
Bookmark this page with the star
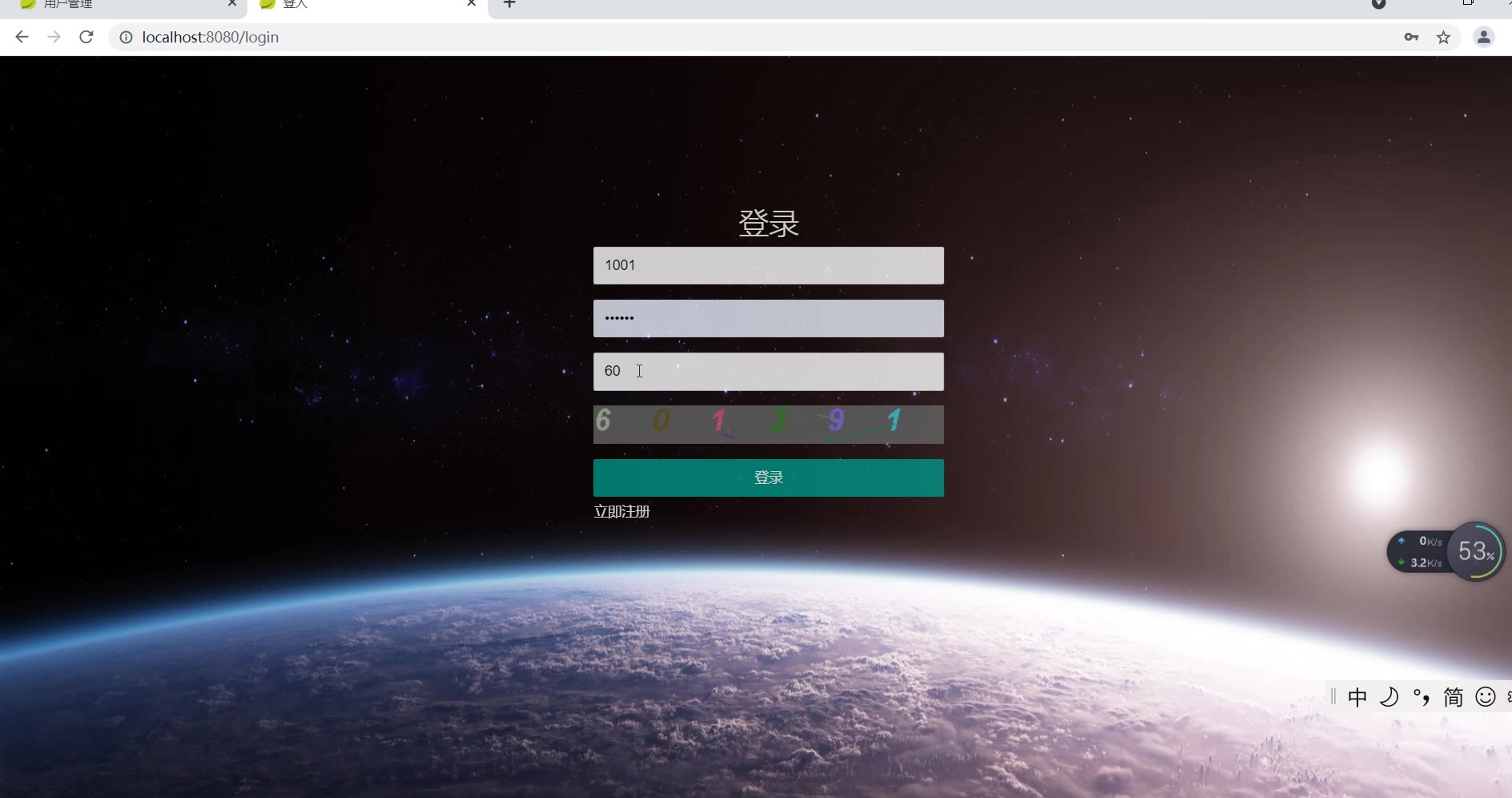click(x=1443, y=37)
